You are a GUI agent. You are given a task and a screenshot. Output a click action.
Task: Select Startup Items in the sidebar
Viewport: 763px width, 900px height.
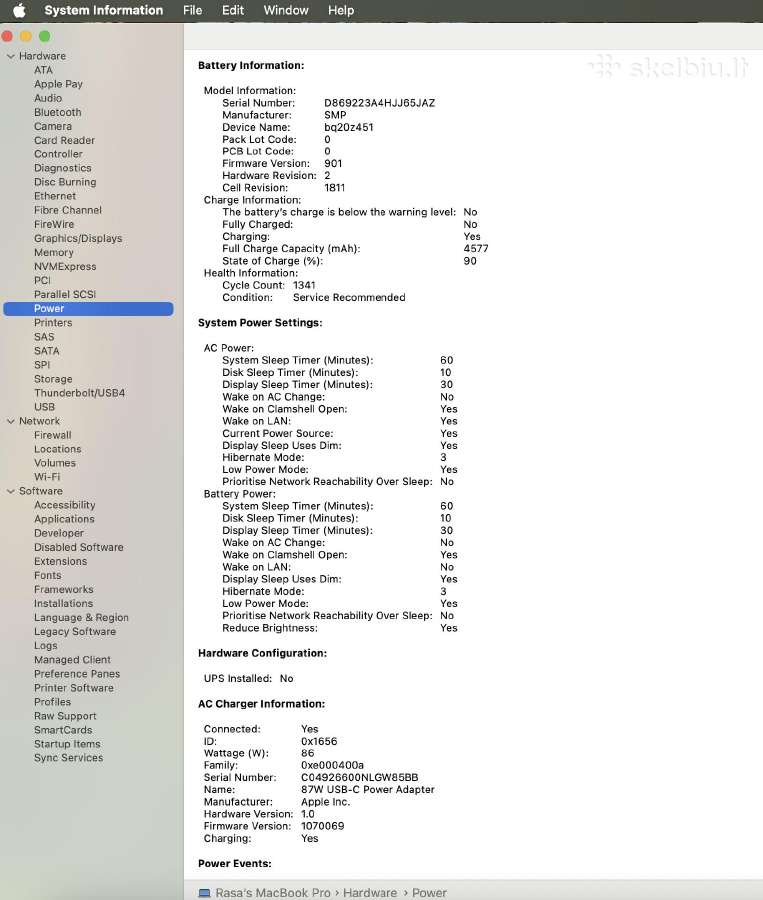click(67, 744)
